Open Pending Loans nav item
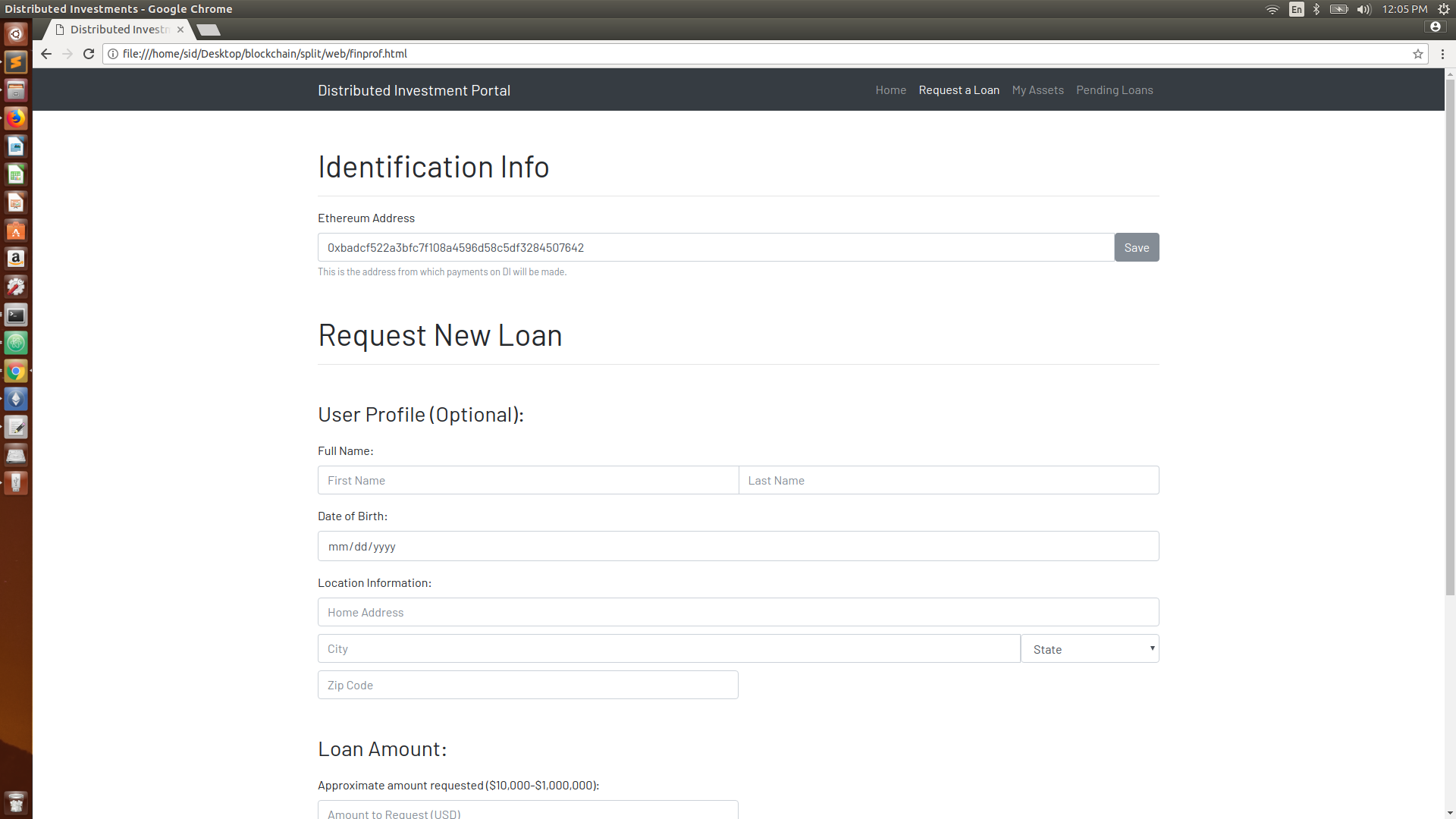 pyautogui.click(x=1114, y=90)
